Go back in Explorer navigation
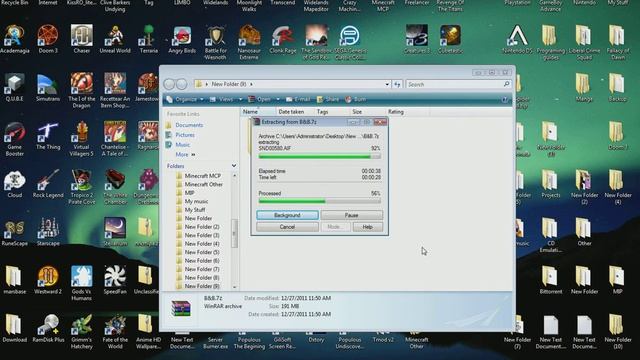 (169, 84)
